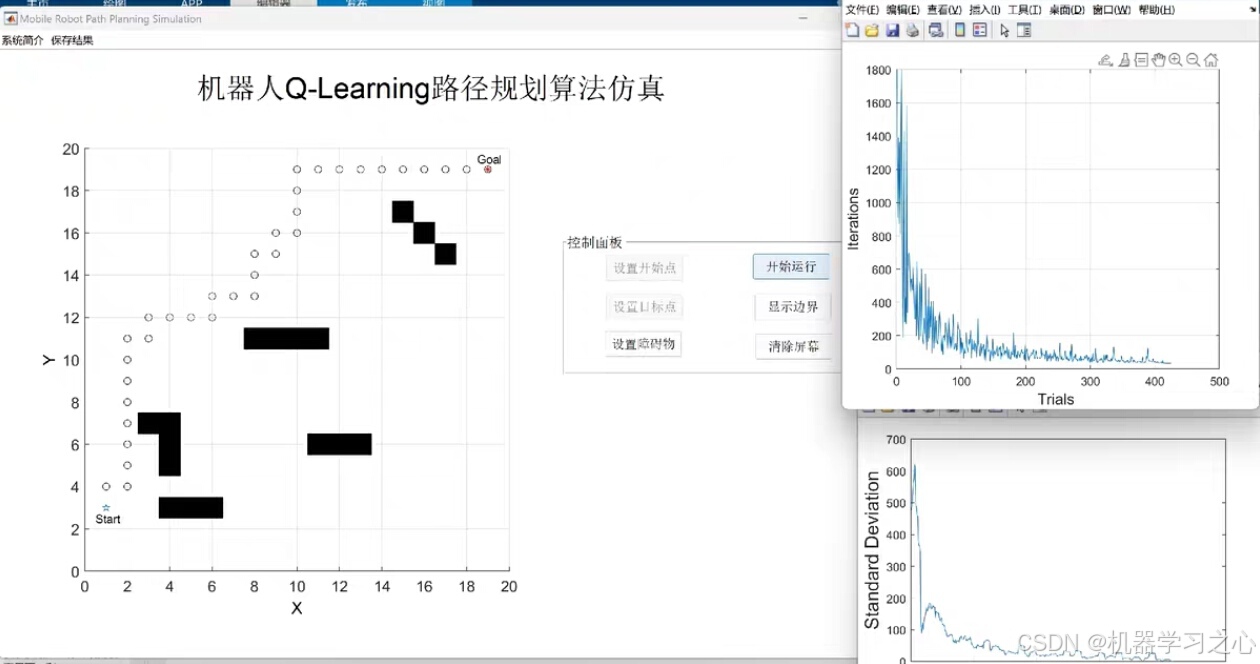This screenshot has height=664, width=1260.
Task: Open the 窗口(W) menu in the figure window
Action: click(x=1111, y=10)
